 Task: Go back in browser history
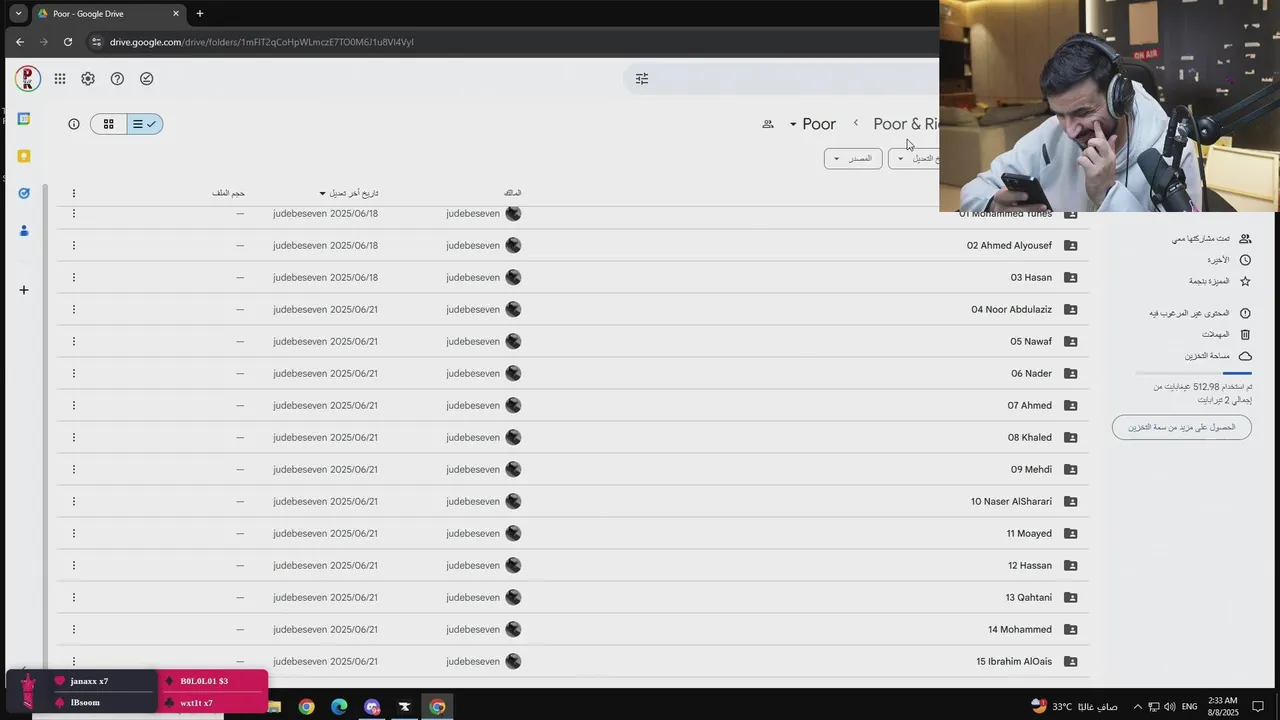20,42
